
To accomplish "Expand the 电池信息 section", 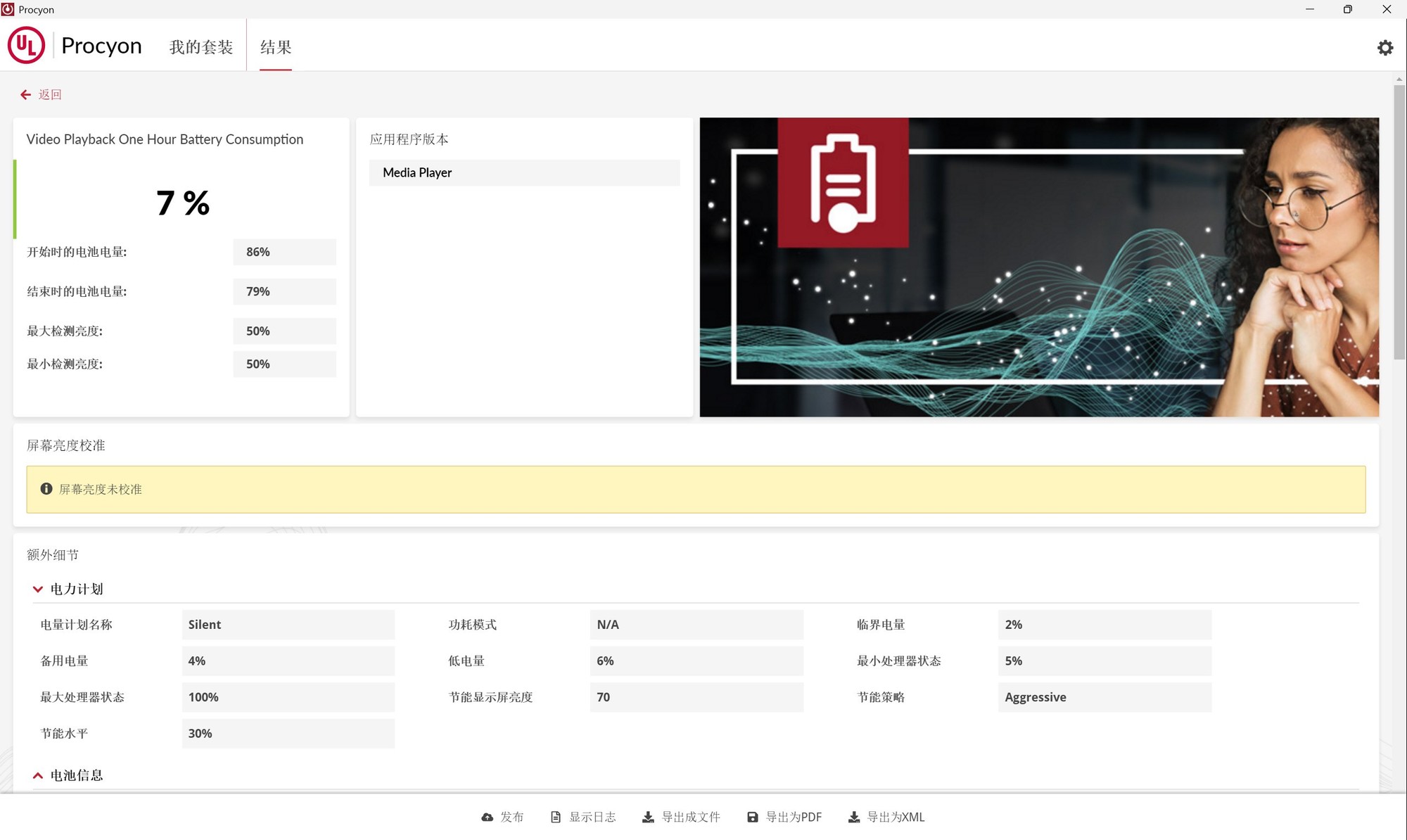I will click(x=37, y=775).
